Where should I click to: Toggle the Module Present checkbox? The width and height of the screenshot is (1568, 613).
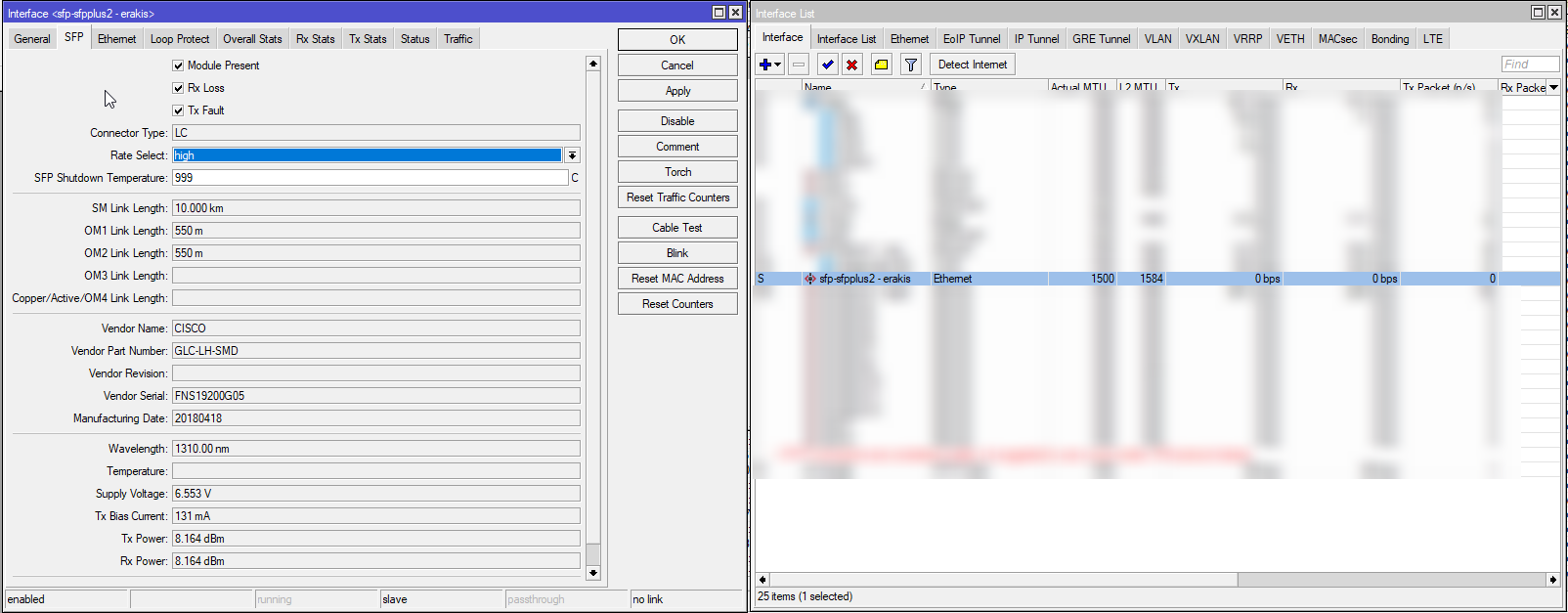coord(178,66)
